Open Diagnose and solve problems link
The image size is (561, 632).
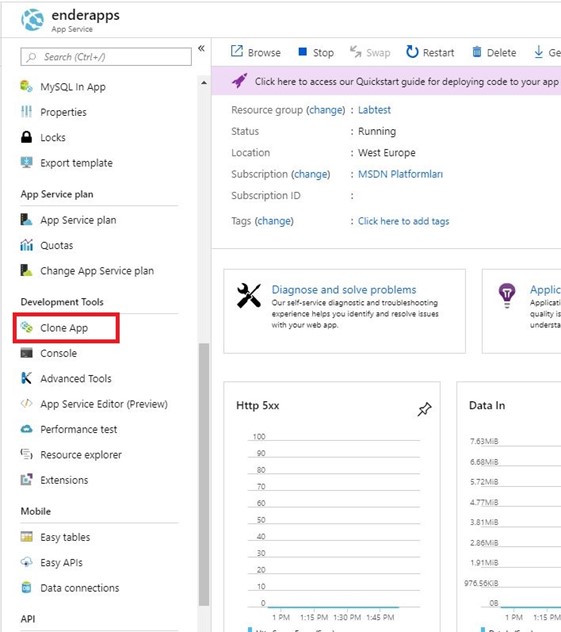pos(344,289)
